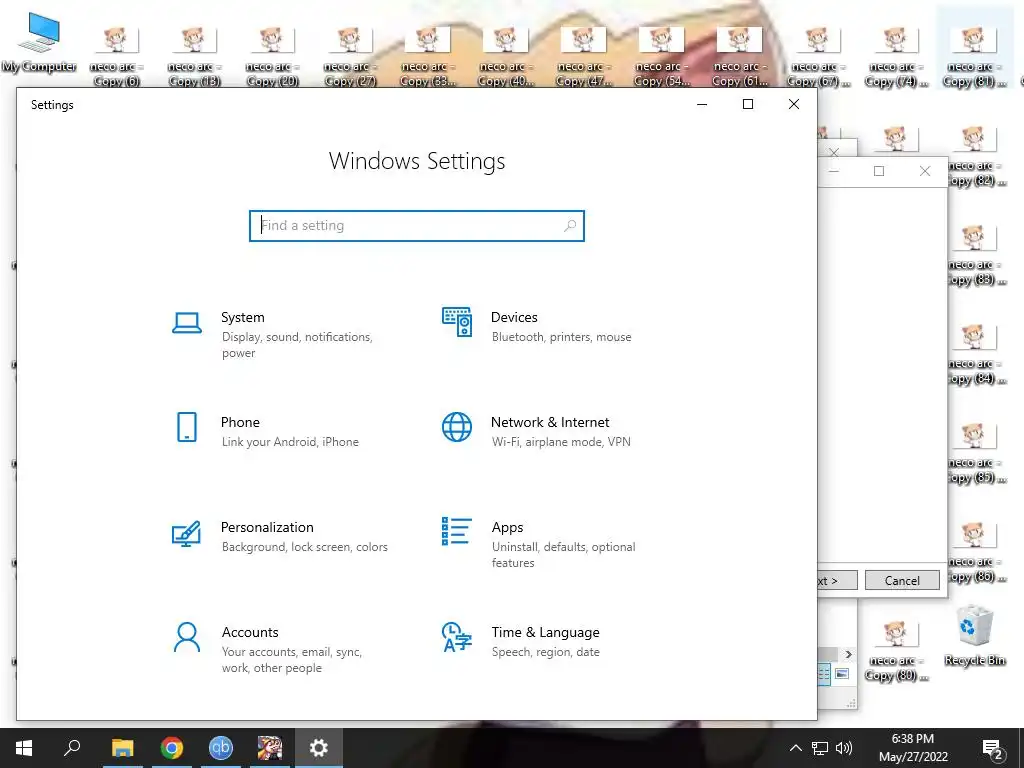Click the taskbar search icon

click(72, 748)
